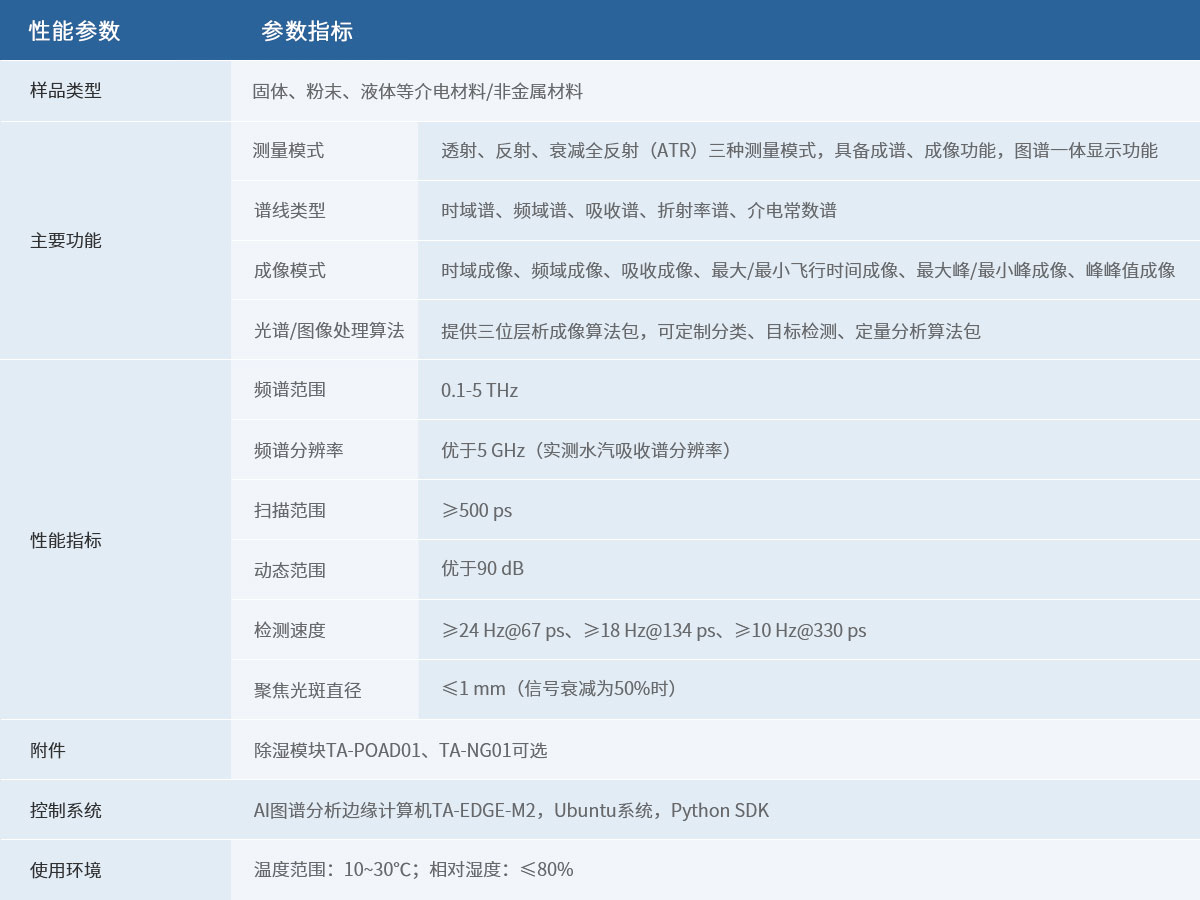Click the 附件 row label

(x=48, y=750)
